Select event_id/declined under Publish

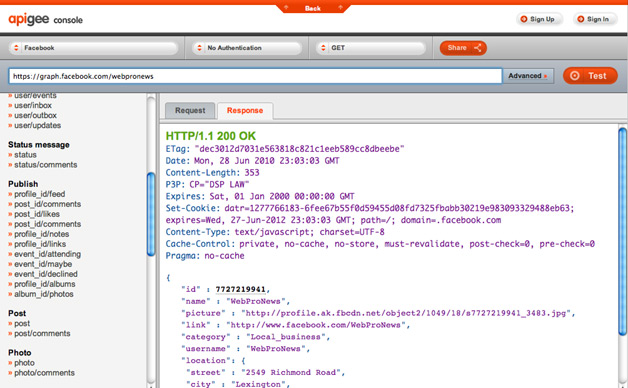click(46, 274)
